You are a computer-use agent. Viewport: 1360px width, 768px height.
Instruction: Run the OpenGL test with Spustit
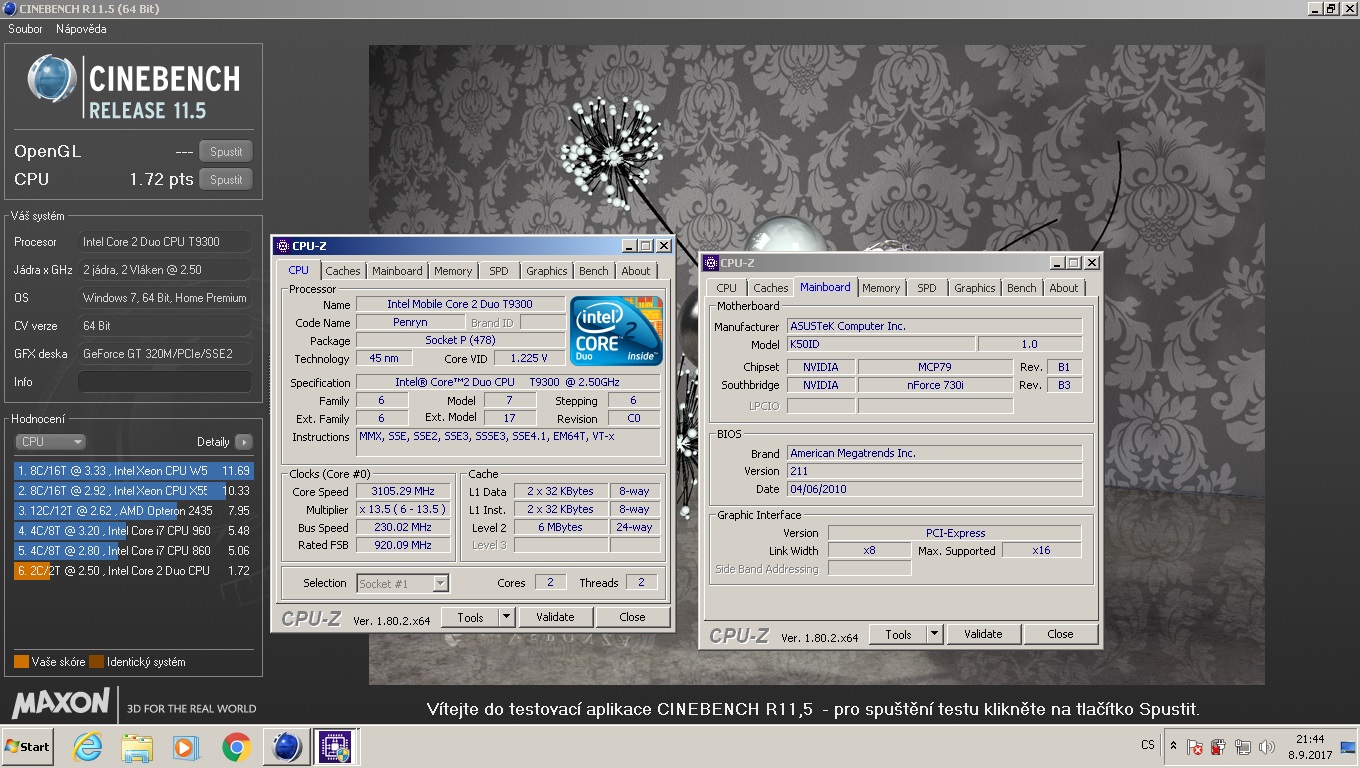[226, 152]
